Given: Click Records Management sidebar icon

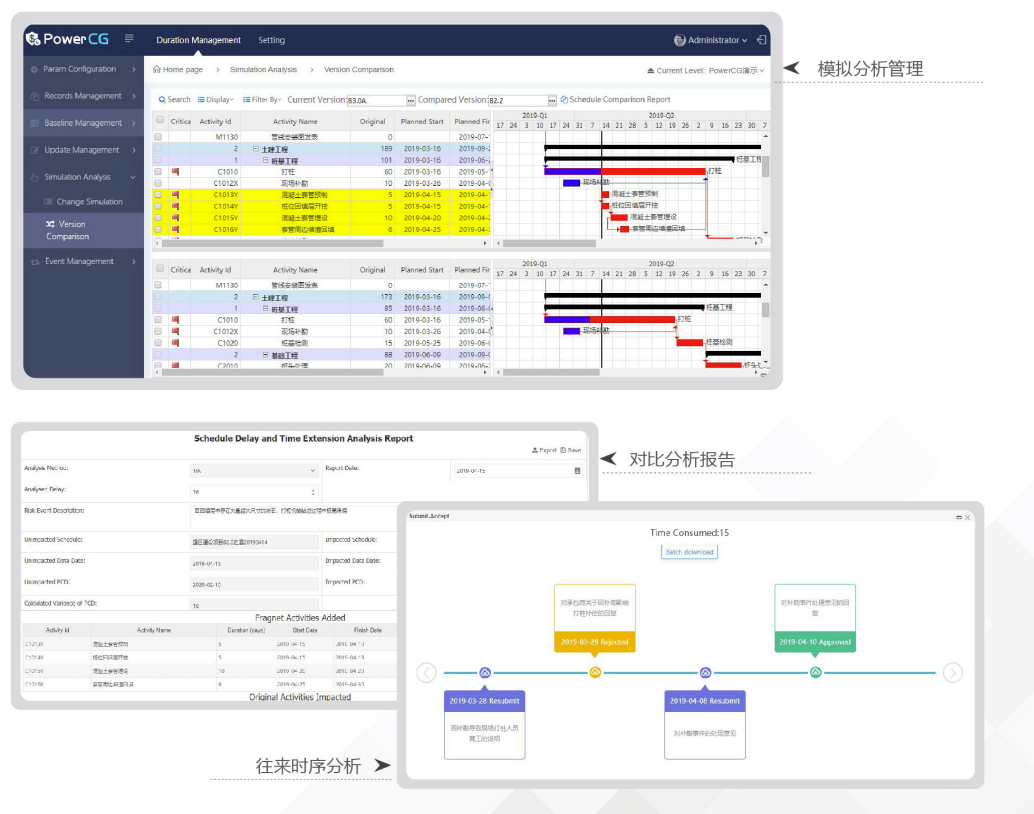Looking at the screenshot, I should tap(35, 96).
